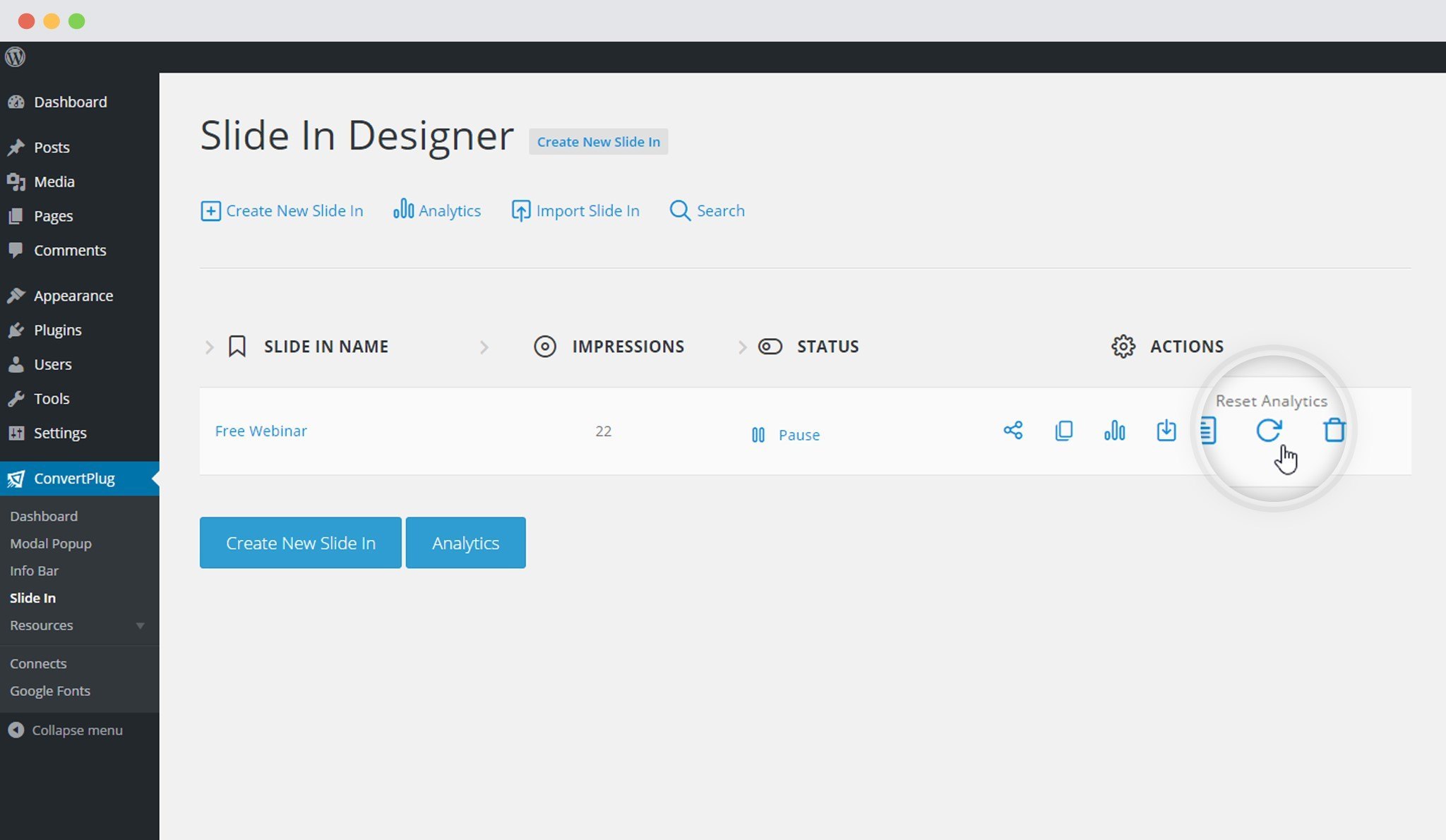Open the Google Fonts submenu item

tap(49, 691)
